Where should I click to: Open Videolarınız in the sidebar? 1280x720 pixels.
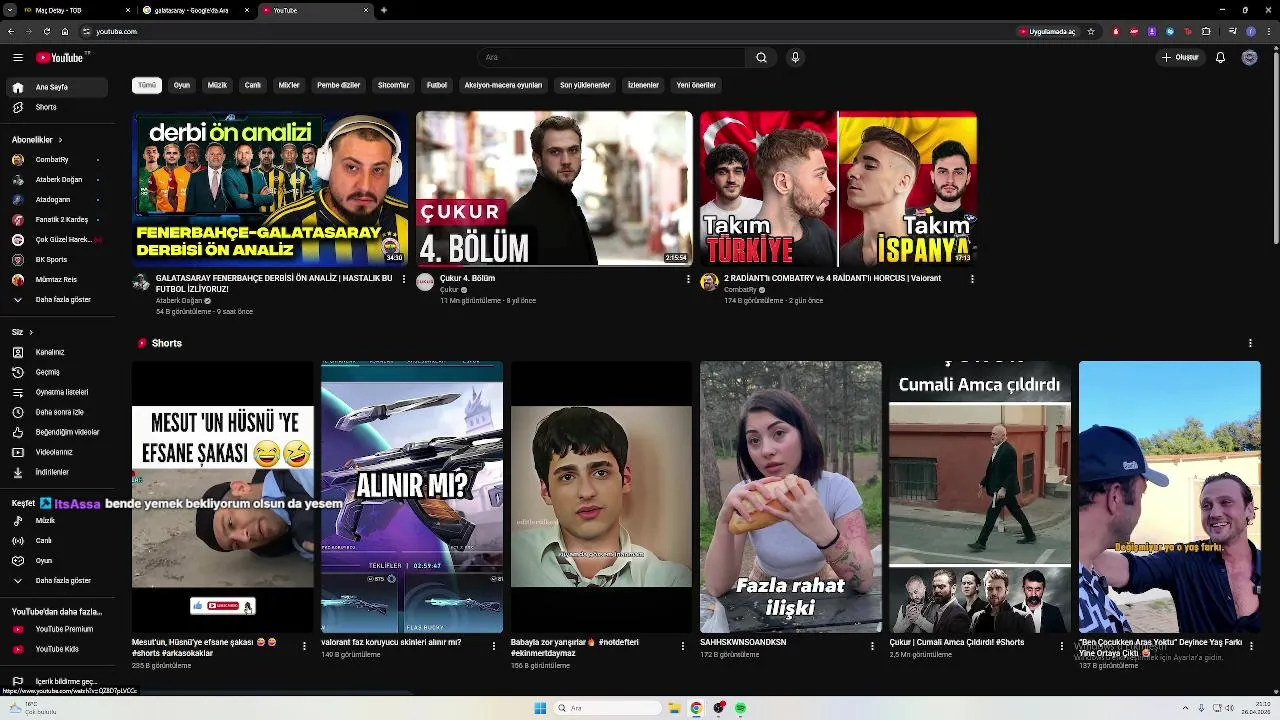point(55,452)
